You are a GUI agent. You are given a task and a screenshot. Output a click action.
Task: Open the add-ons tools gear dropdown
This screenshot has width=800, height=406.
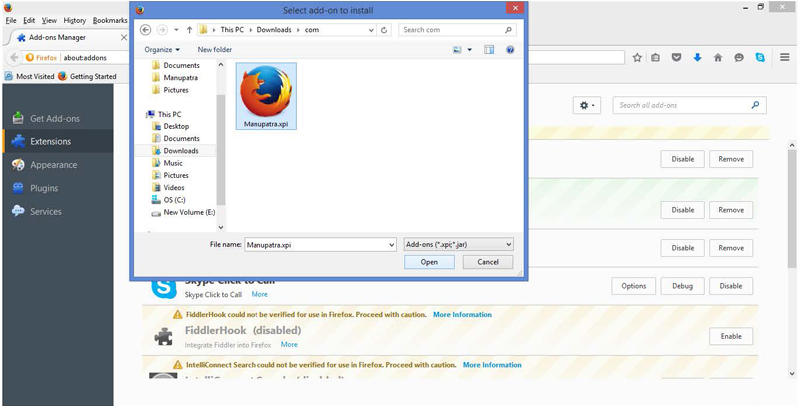click(587, 106)
